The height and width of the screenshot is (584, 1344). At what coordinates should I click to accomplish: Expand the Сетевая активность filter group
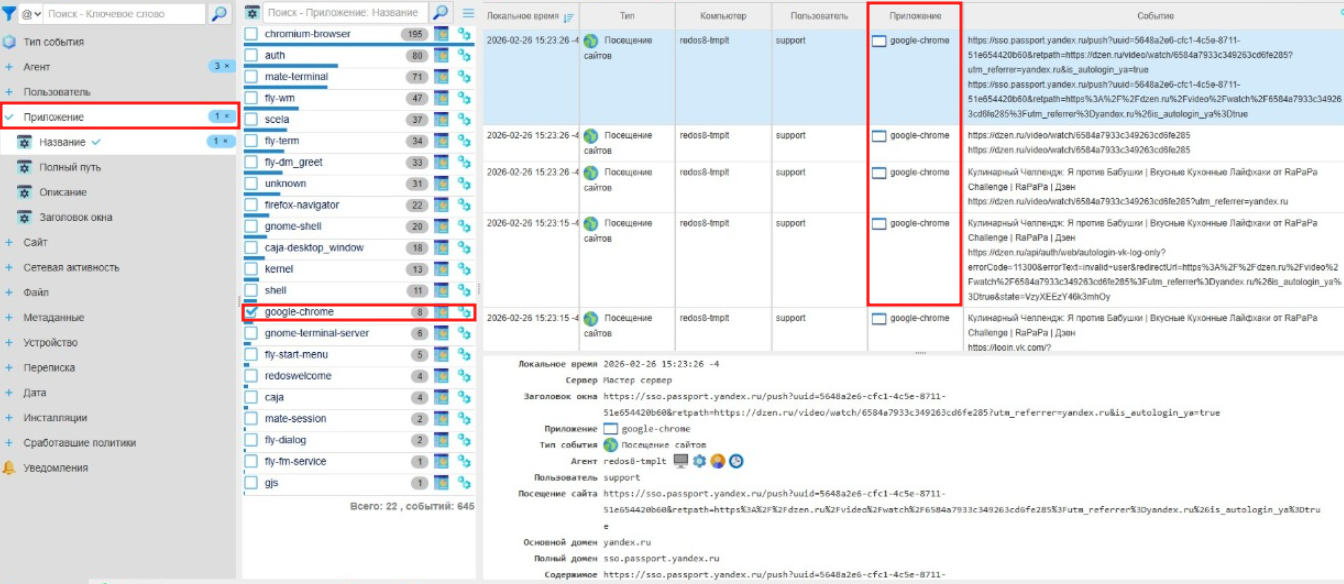(x=9, y=267)
